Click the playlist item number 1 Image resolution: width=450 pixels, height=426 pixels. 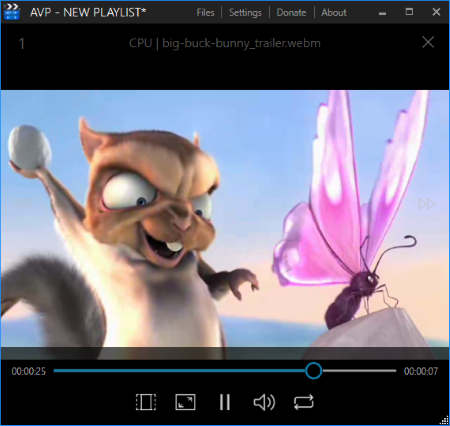coord(22,44)
